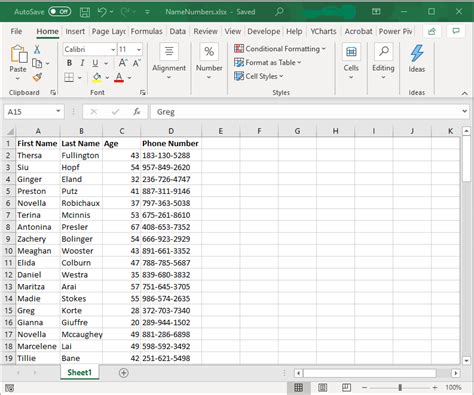Open the Name Box dropdown arrow
This screenshot has height=395, width=474.
click(58, 111)
